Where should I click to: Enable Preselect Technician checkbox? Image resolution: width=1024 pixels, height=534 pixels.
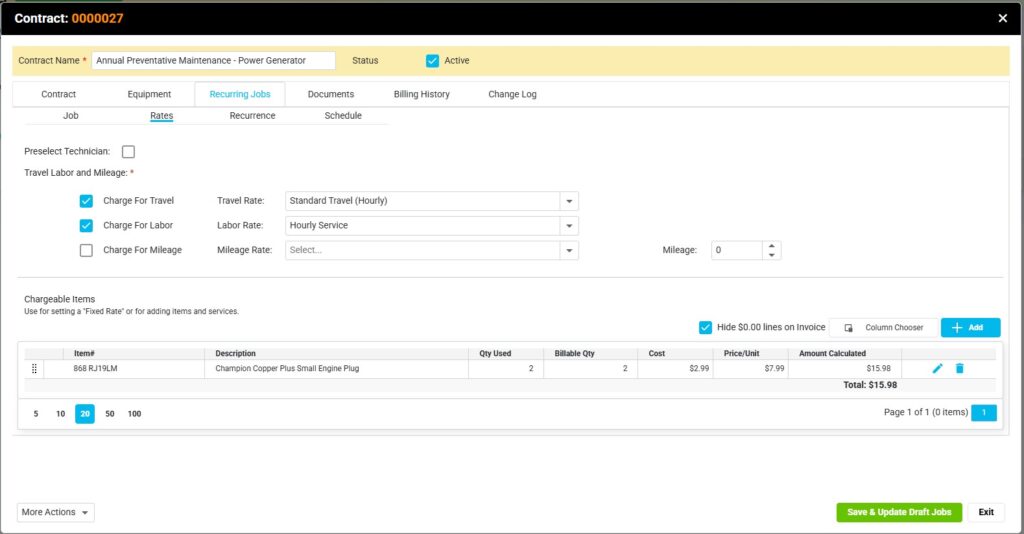(129, 151)
